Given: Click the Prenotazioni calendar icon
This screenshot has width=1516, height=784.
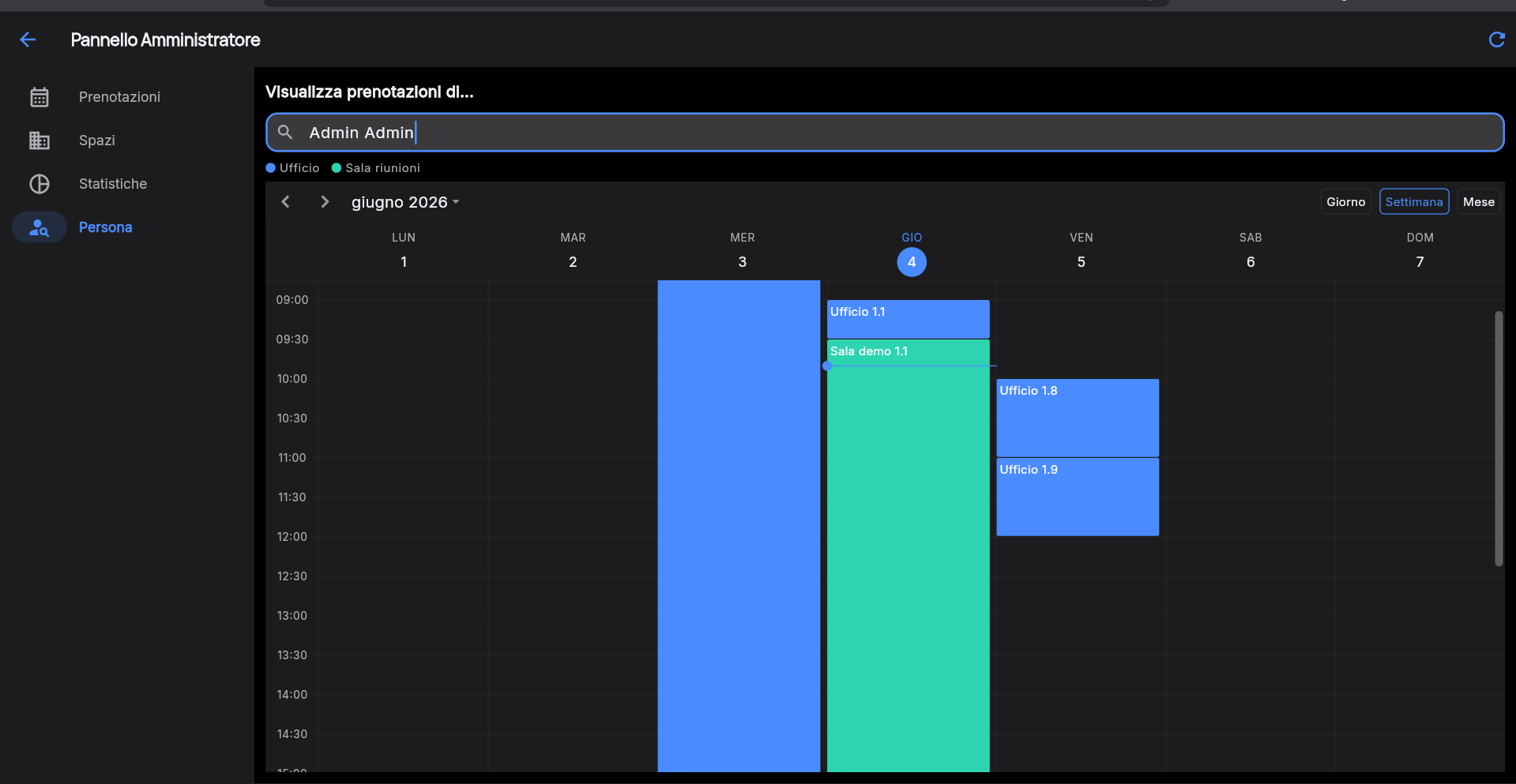Looking at the screenshot, I should [39, 97].
